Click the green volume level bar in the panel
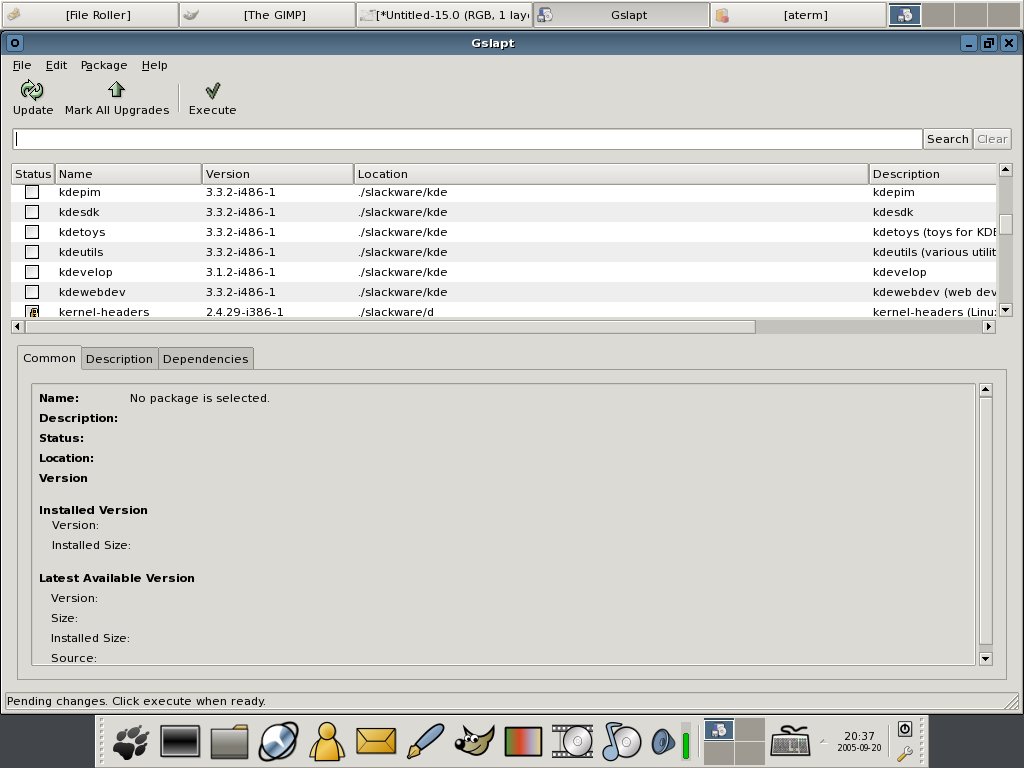1024x768 pixels. [x=686, y=744]
